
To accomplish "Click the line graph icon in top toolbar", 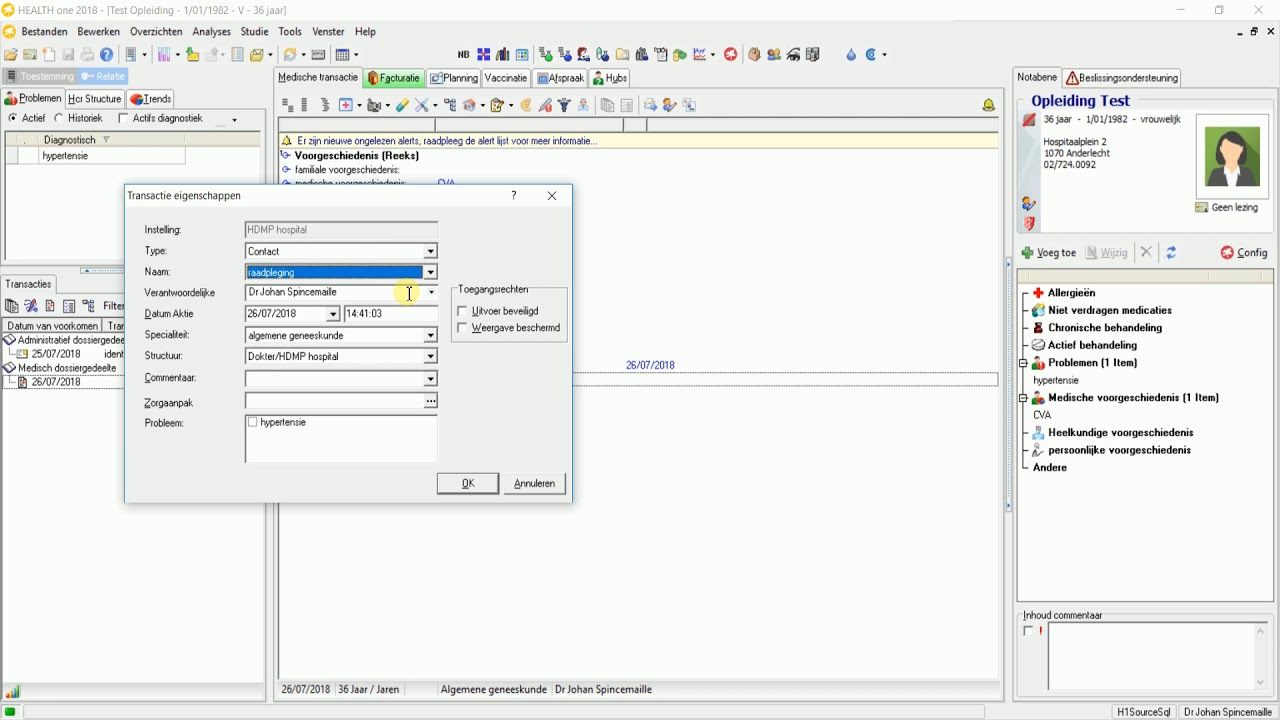I will tap(701, 55).
